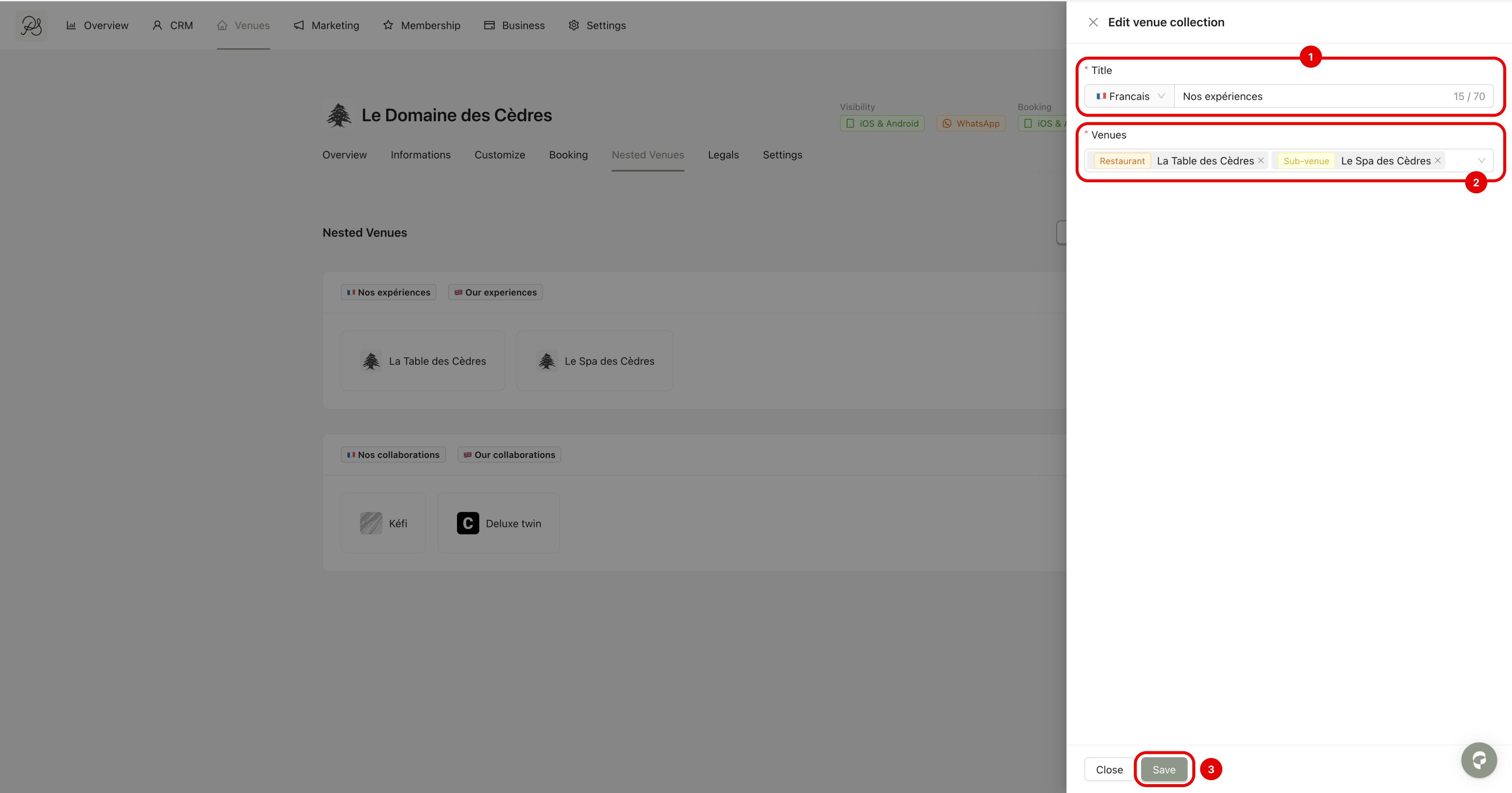Click the La Table des Cèdres tree icon
Screen dimensions: 1512x793
(x=371, y=360)
